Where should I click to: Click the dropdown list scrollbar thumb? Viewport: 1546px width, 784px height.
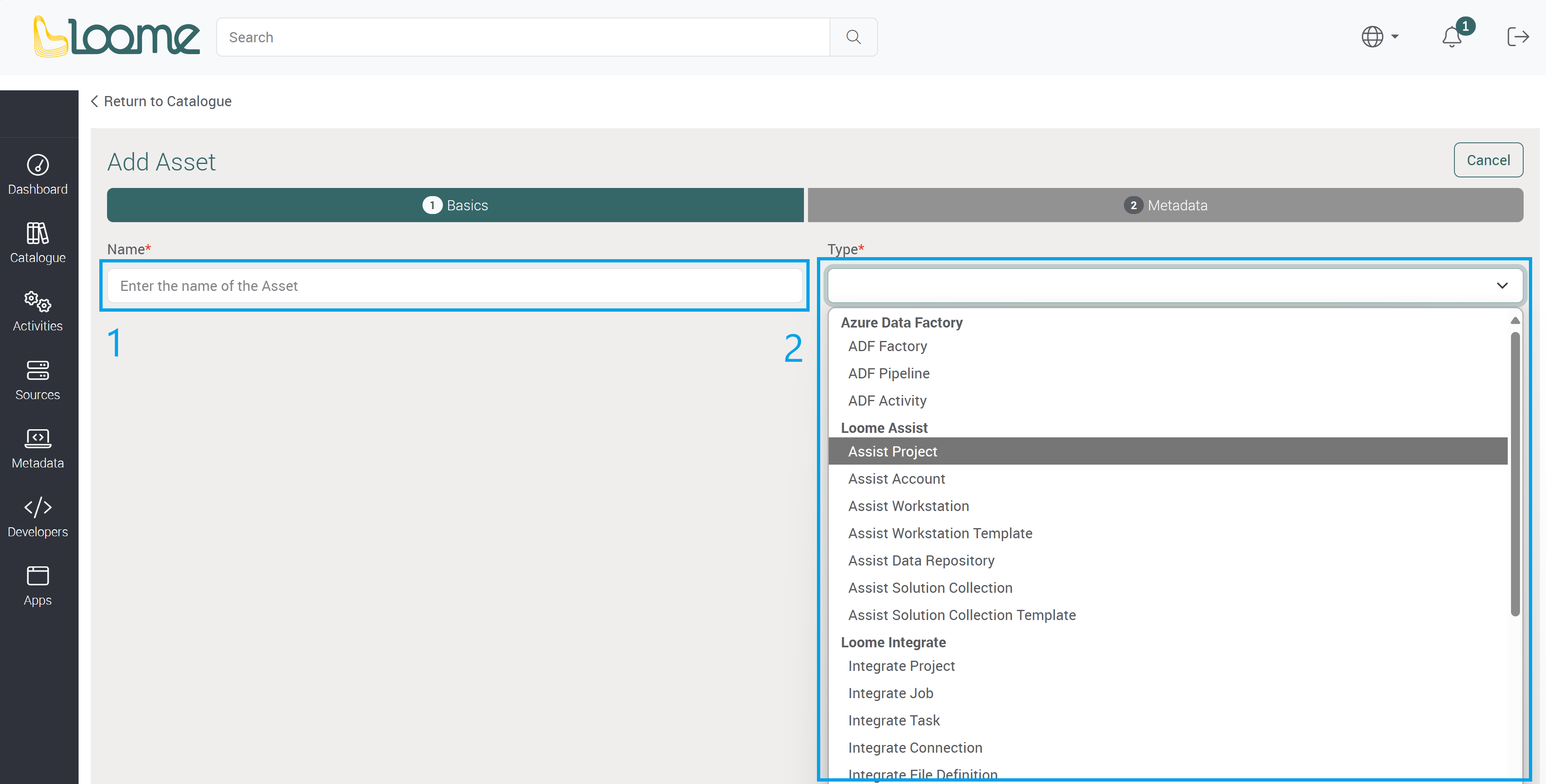click(1515, 474)
